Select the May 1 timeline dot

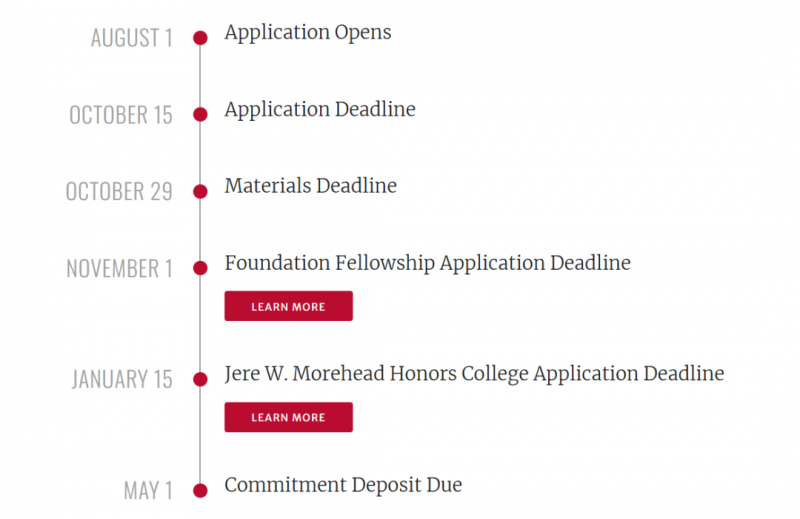click(x=200, y=490)
